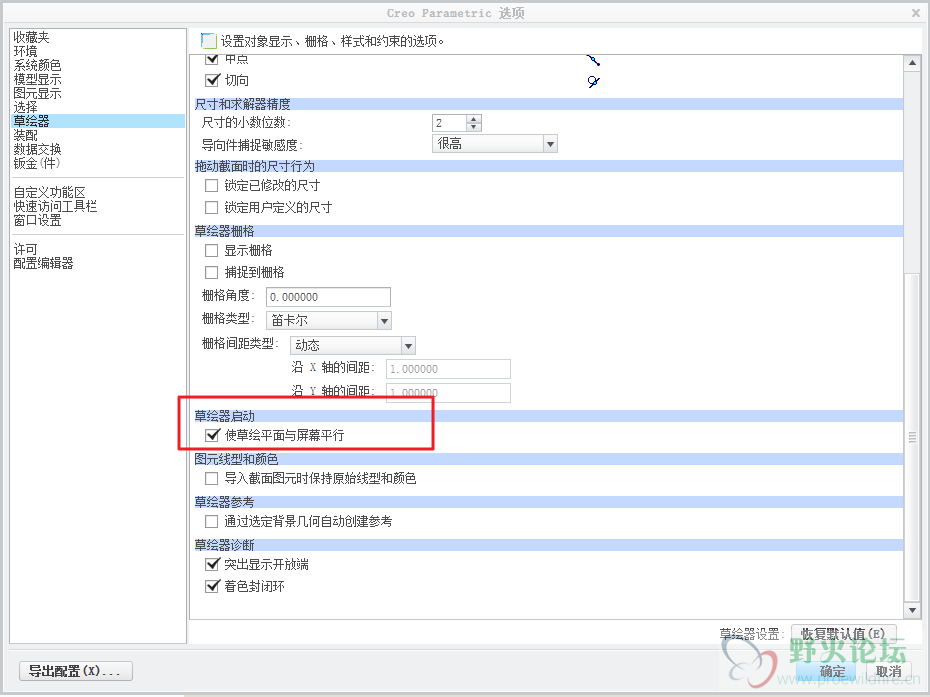The image size is (930, 697).
Task: Open 自定义功能区 settings
Action: (x=49, y=192)
